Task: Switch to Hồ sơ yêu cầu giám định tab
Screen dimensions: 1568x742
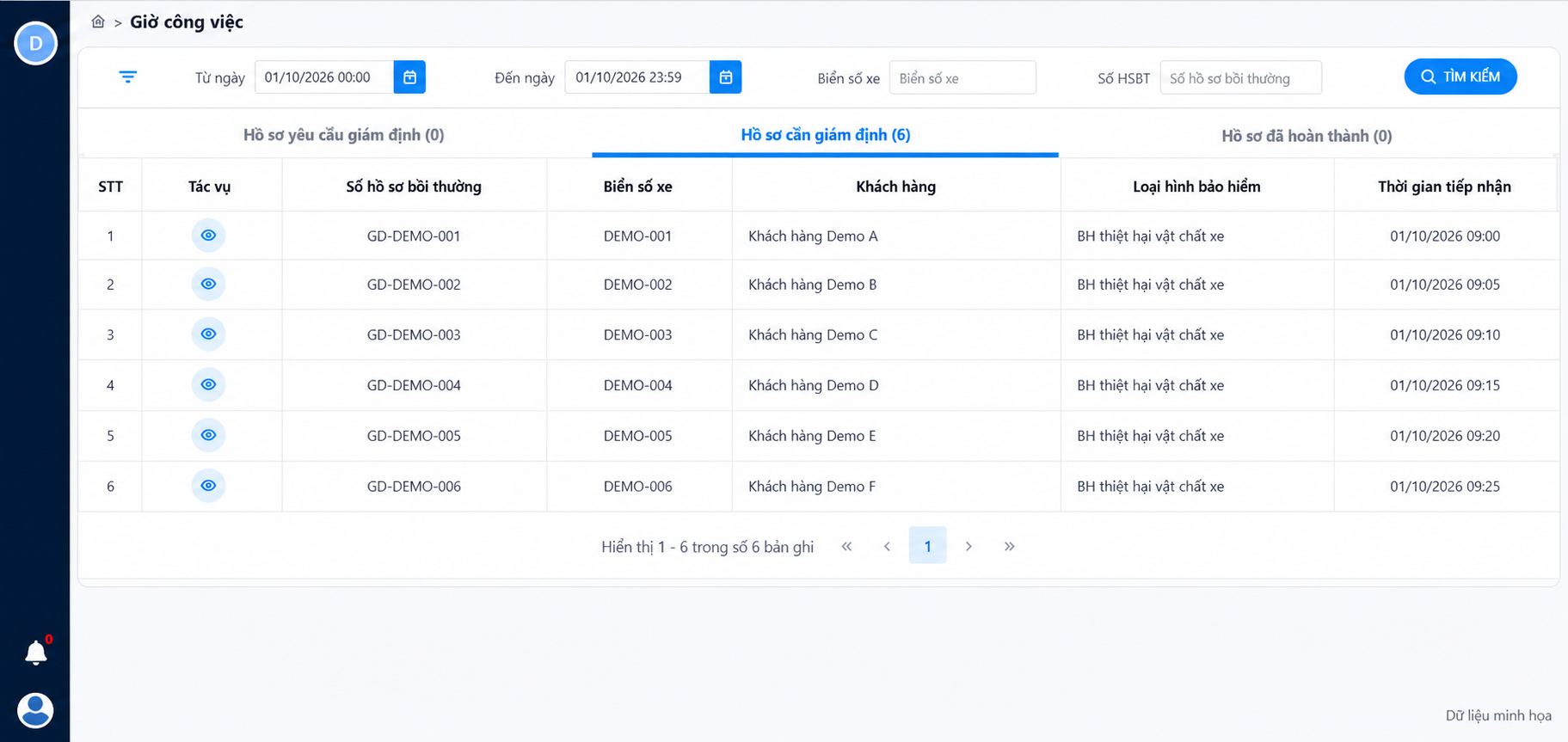Action: 343,135
